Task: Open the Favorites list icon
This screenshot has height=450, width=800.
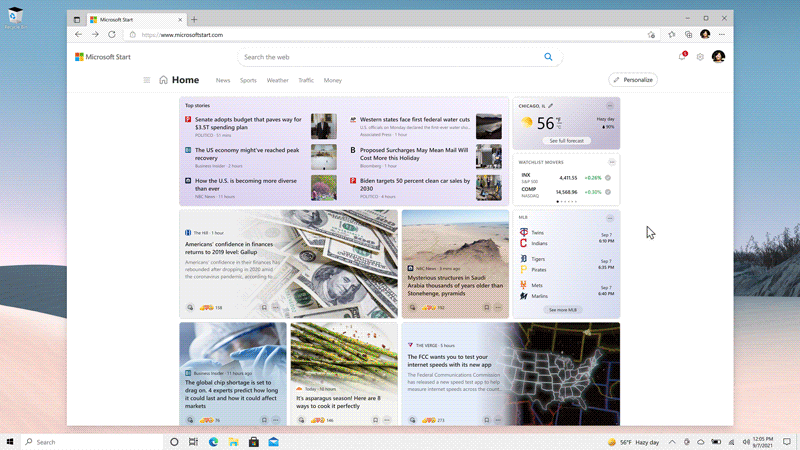Action: 671,35
